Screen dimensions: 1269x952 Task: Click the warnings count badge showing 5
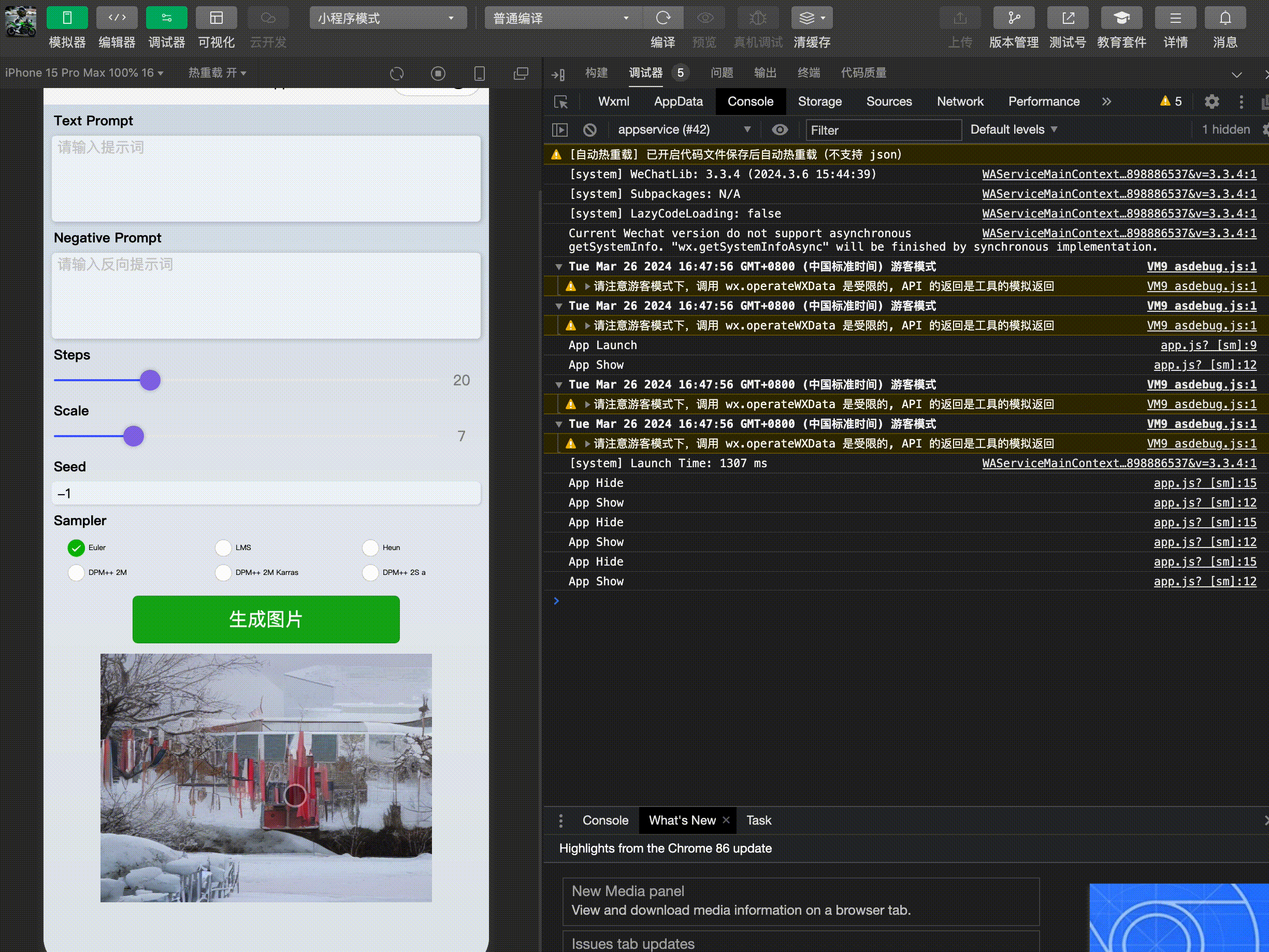click(x=1171, y=102)
